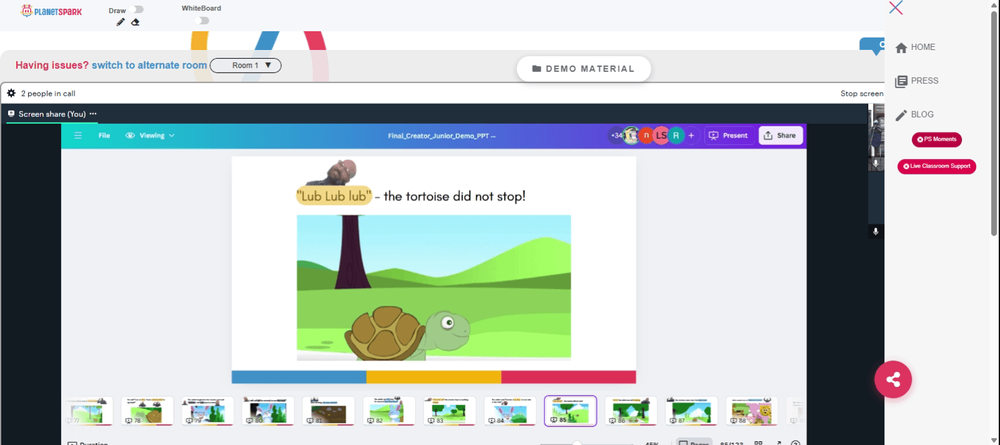Click the Canva Share button
The image size is (1000, 445).
780,135
